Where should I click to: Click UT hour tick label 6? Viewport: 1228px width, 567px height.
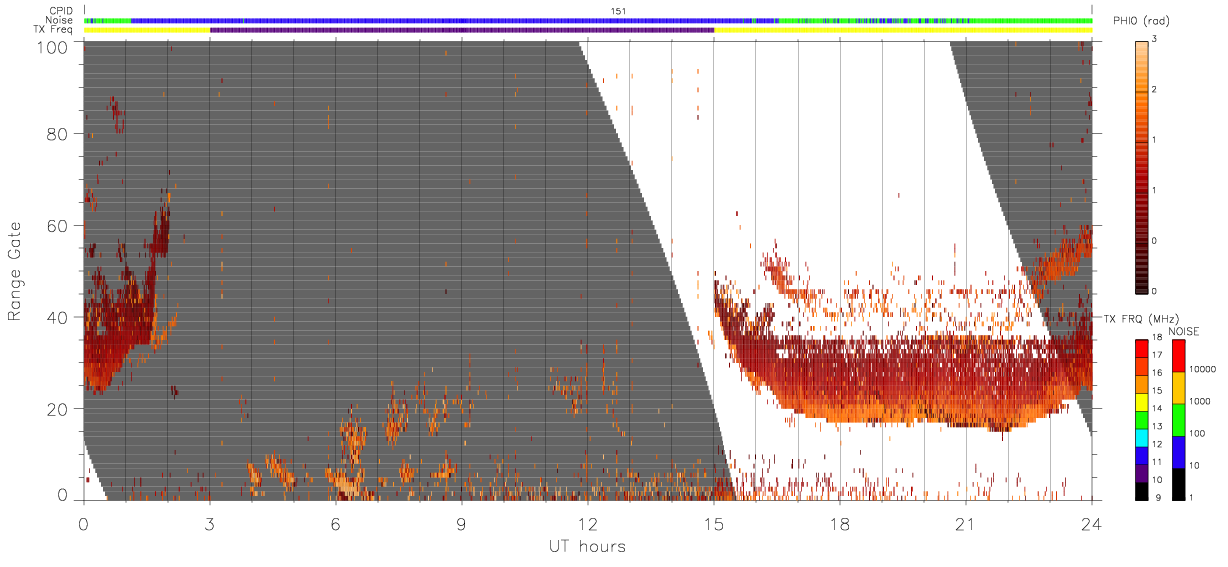(335, 523)
